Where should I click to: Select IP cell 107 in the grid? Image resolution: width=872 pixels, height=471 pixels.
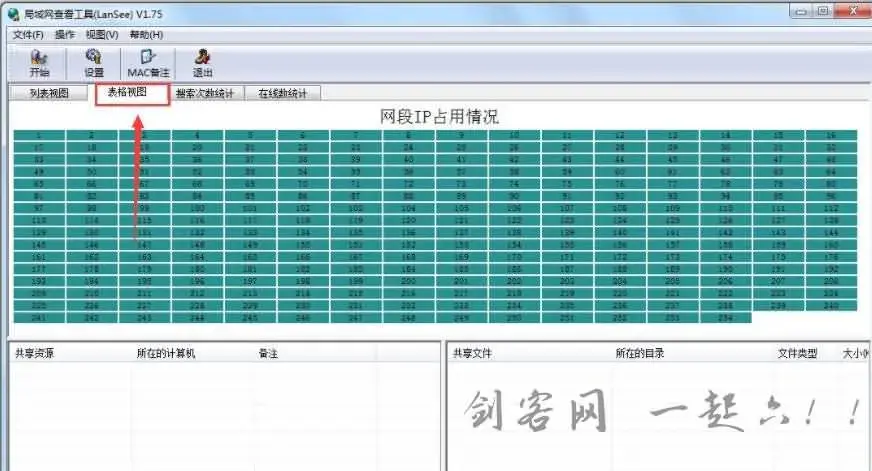567,208
